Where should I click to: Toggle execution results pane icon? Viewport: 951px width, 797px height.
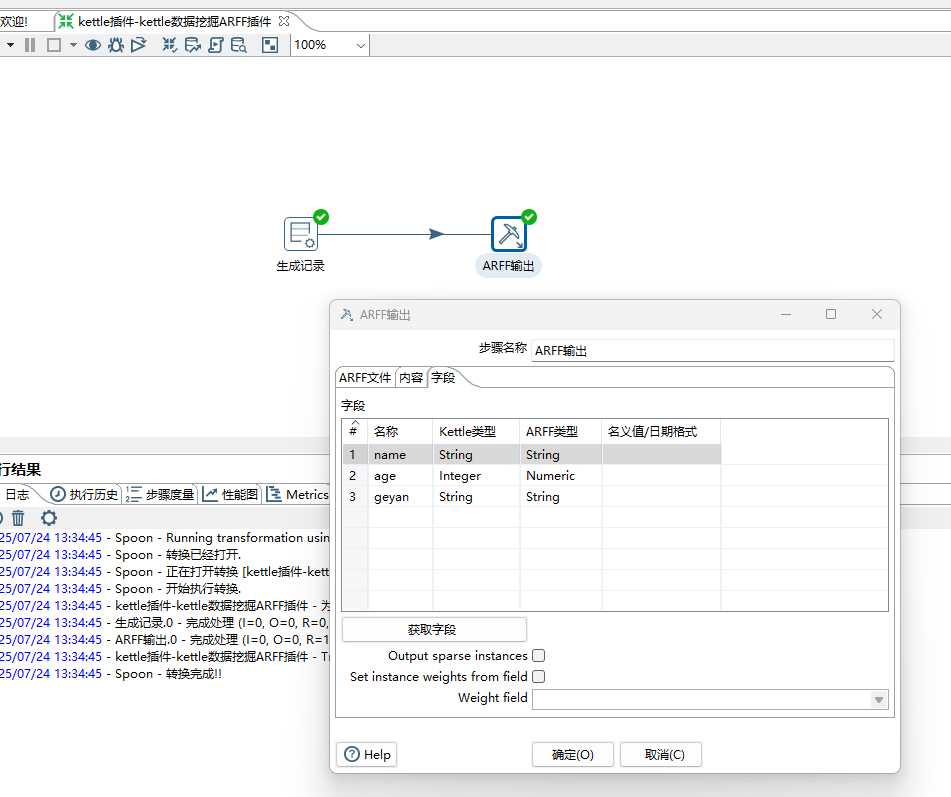(270, 45)
